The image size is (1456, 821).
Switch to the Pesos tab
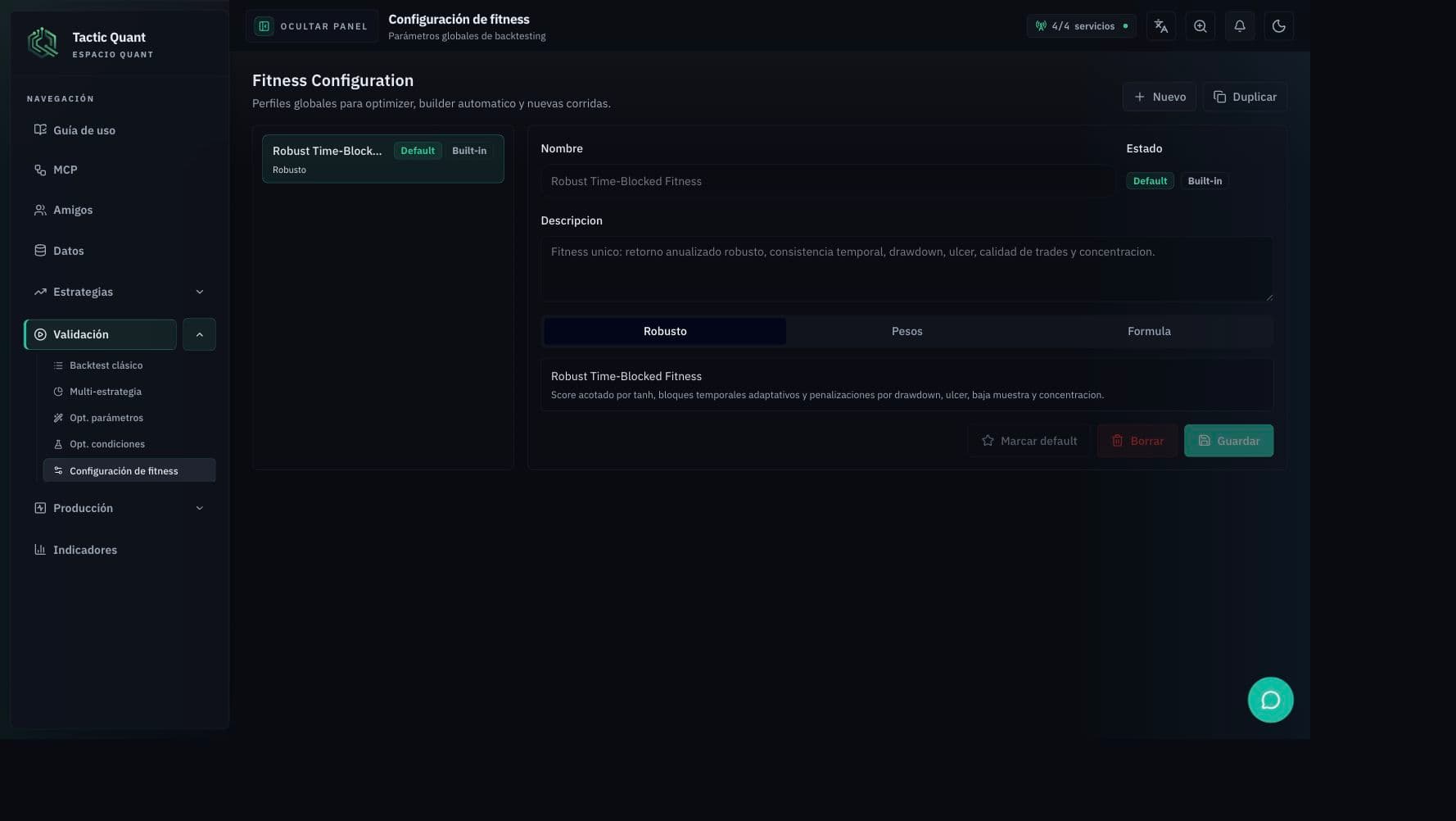(x=907, y=331)
